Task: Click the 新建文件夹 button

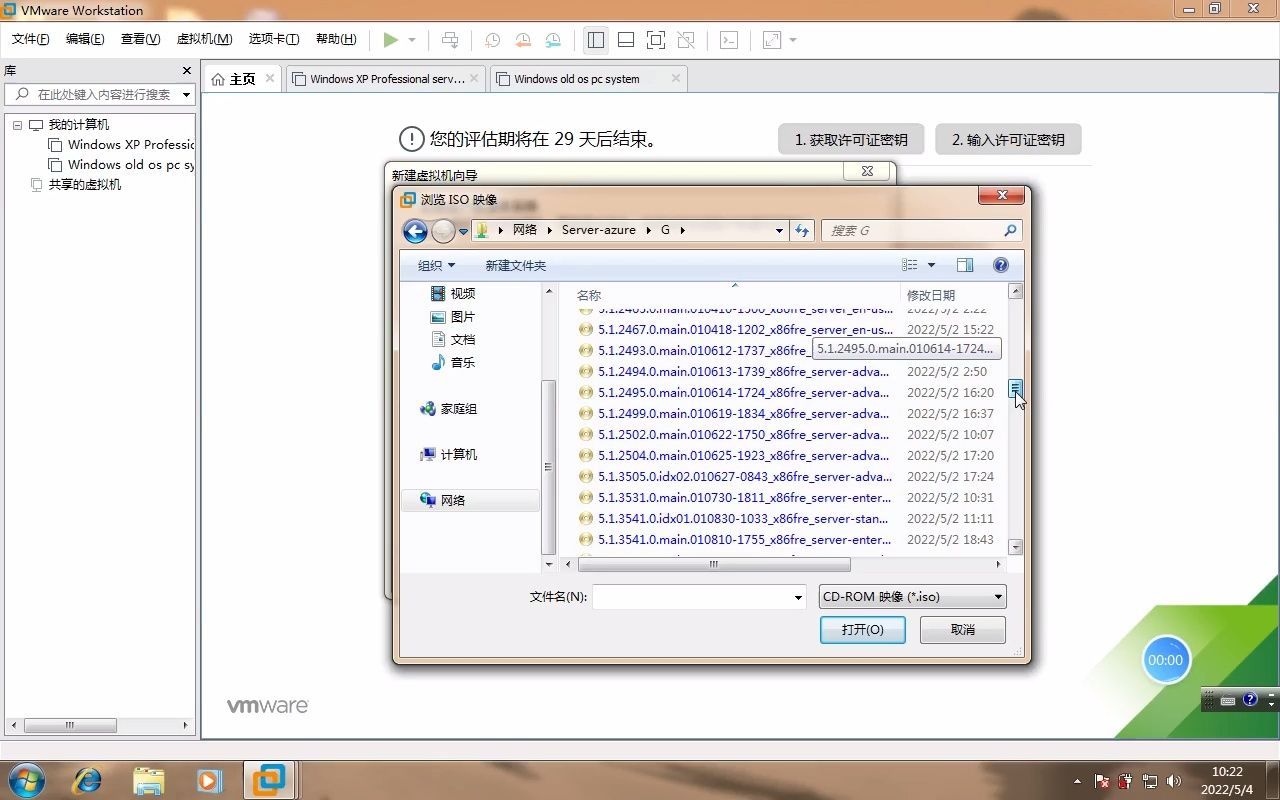Action: (515, 265)
